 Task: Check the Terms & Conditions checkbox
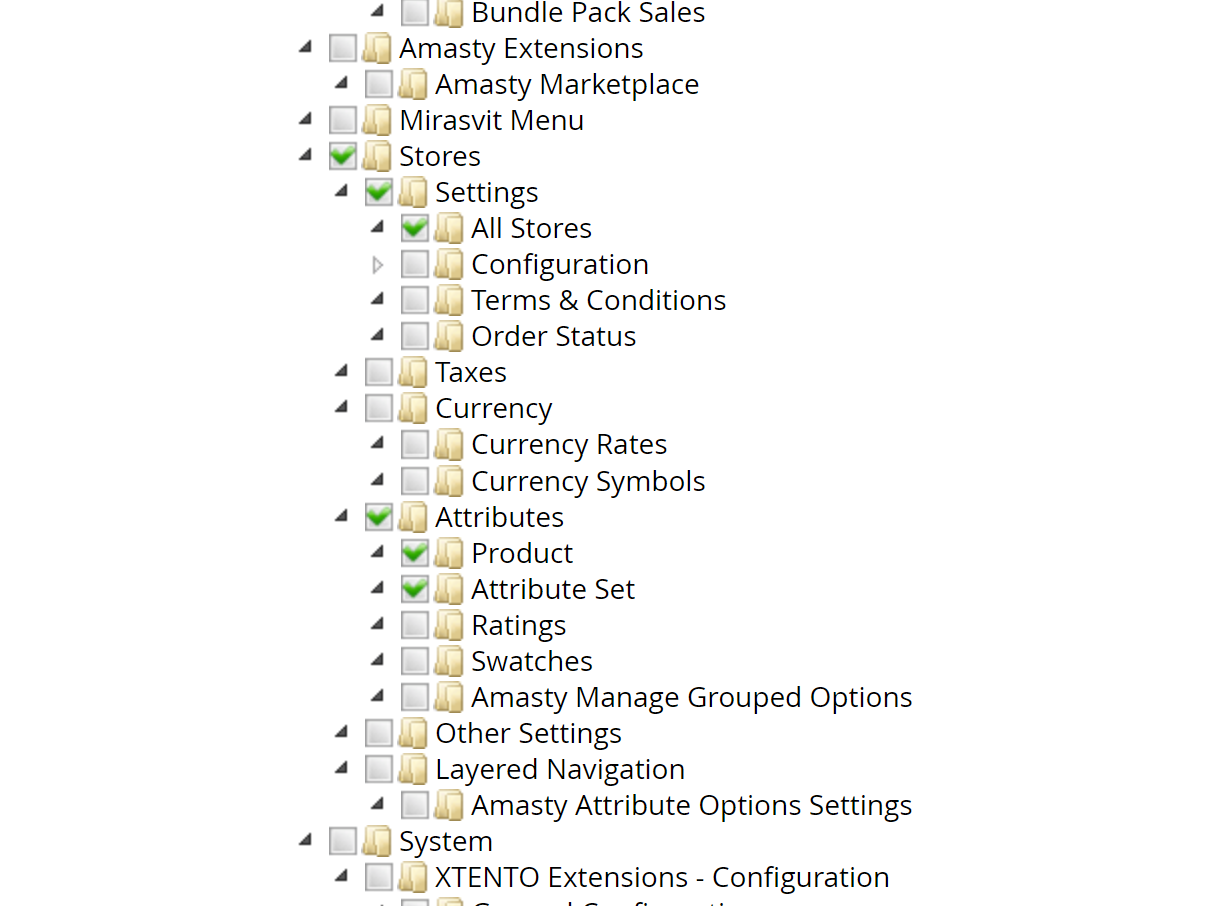(415, 300)
